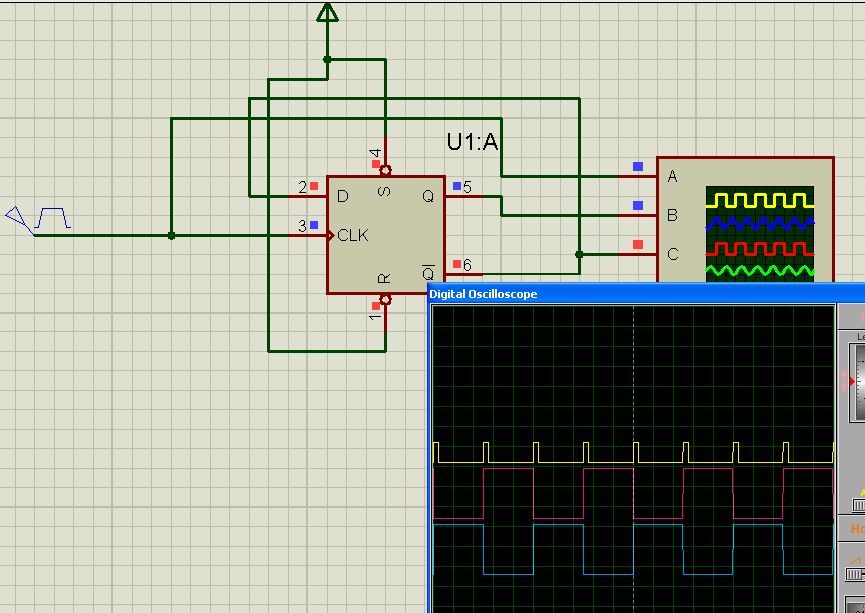Image resolution: width=865 pixels, height=613 pixels.
Task: Click the CLK pin 3 marker
Action: [x=314, y=226]
